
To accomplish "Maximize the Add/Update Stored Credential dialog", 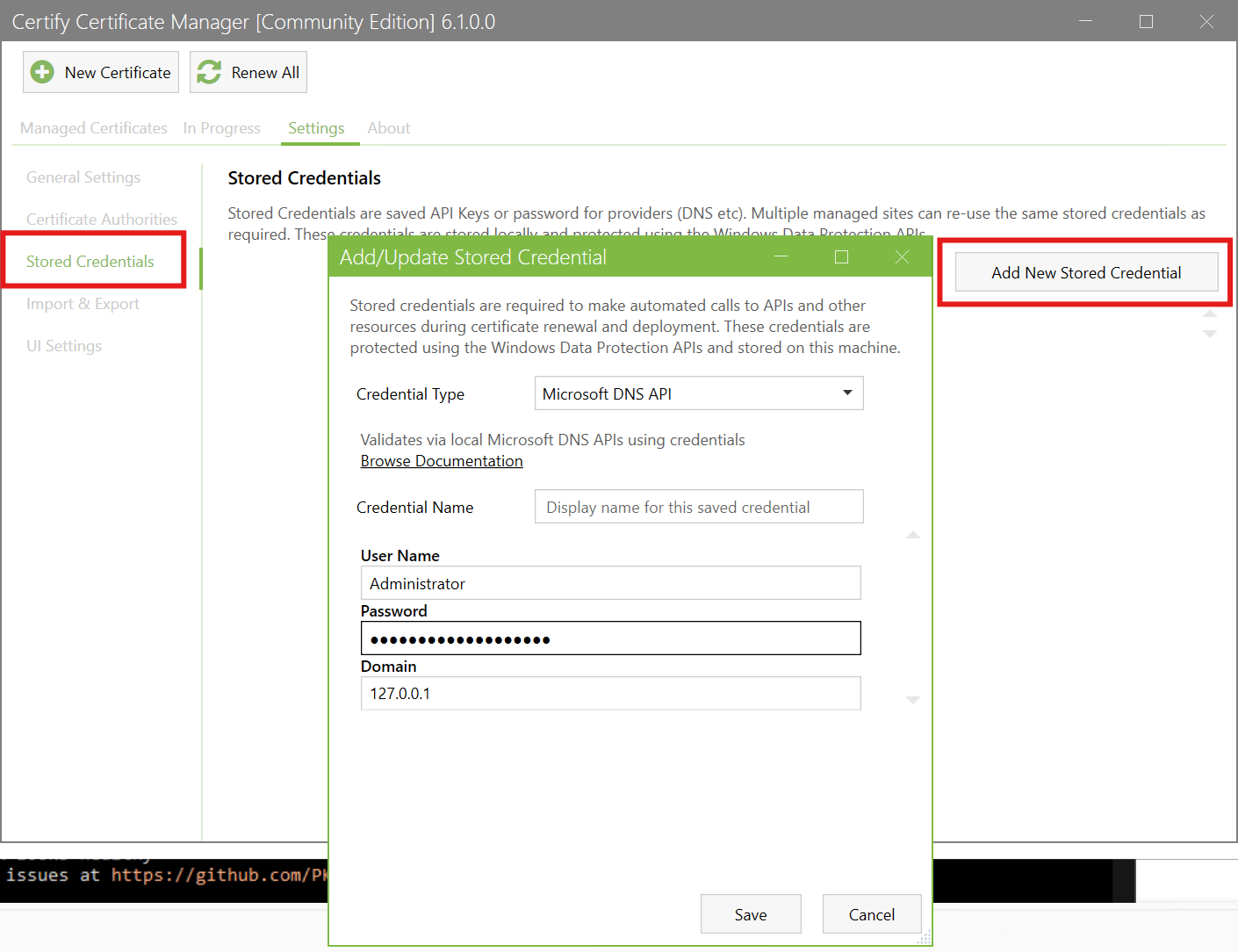I will [841, 256].
